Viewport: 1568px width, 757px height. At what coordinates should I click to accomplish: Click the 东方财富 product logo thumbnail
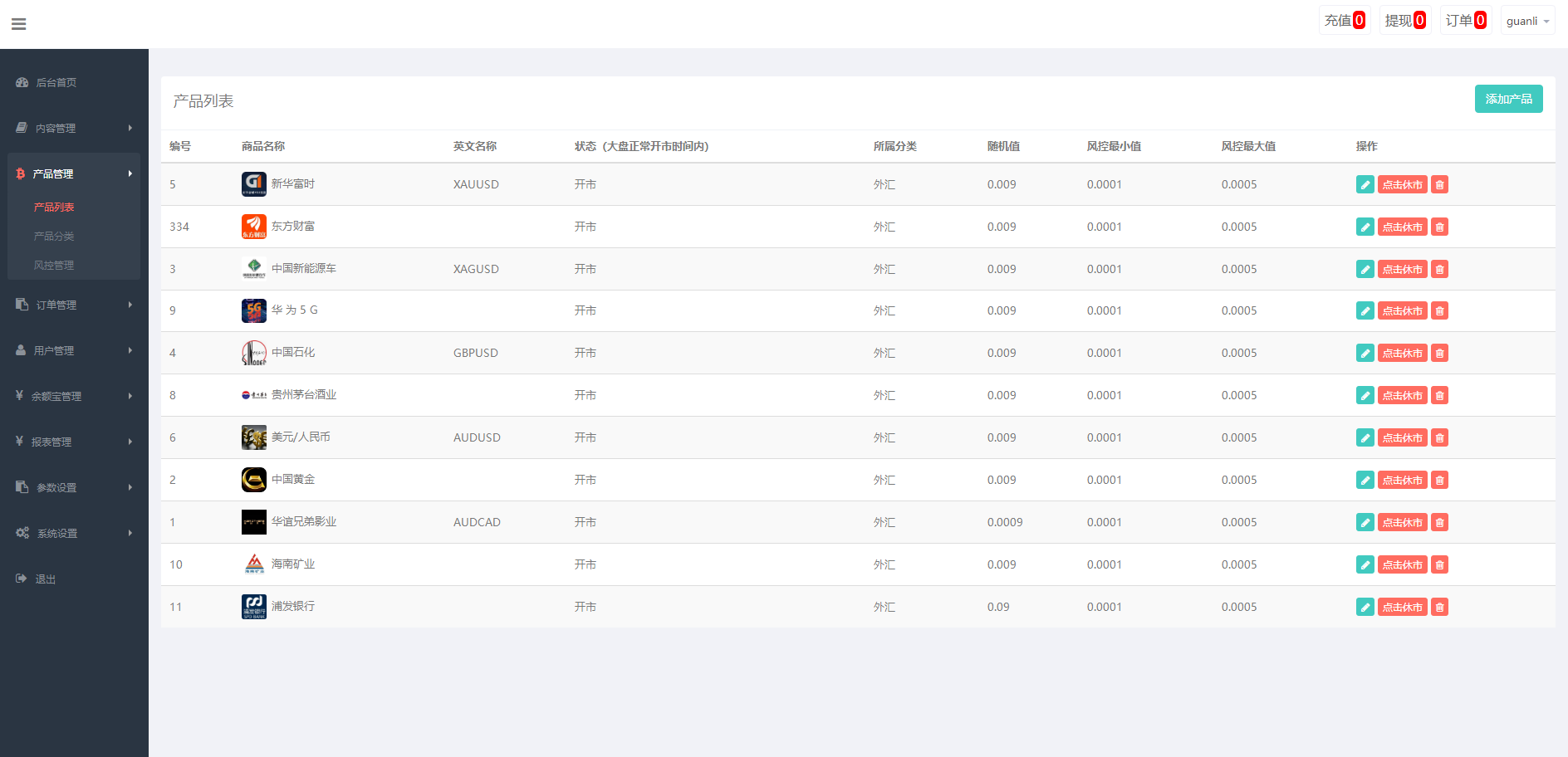point(254,227)
